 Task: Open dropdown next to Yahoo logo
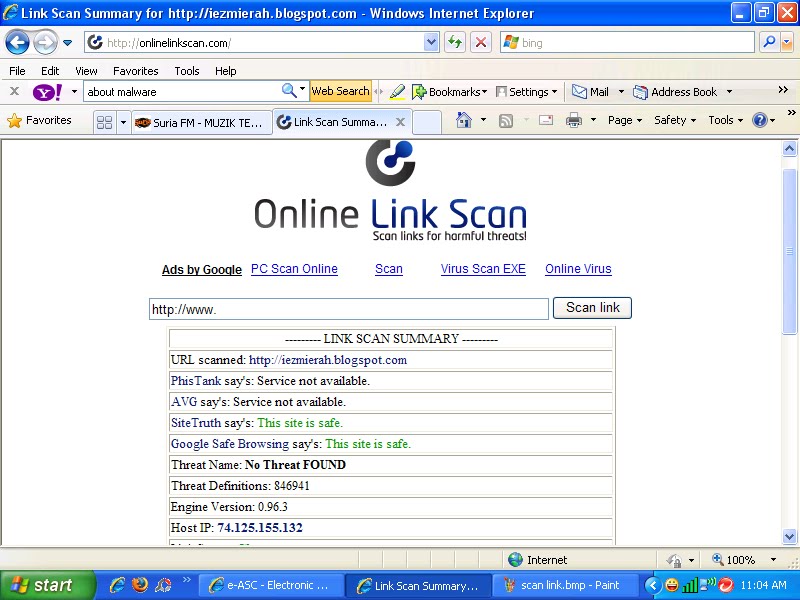click(x=74, y=92)
